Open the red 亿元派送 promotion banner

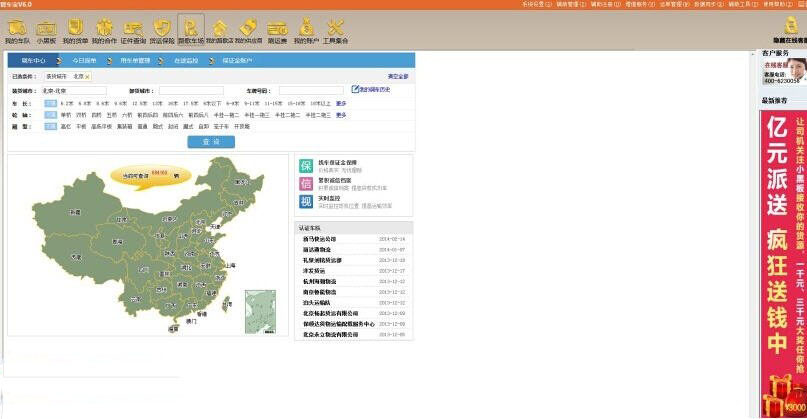click(783, 263)
